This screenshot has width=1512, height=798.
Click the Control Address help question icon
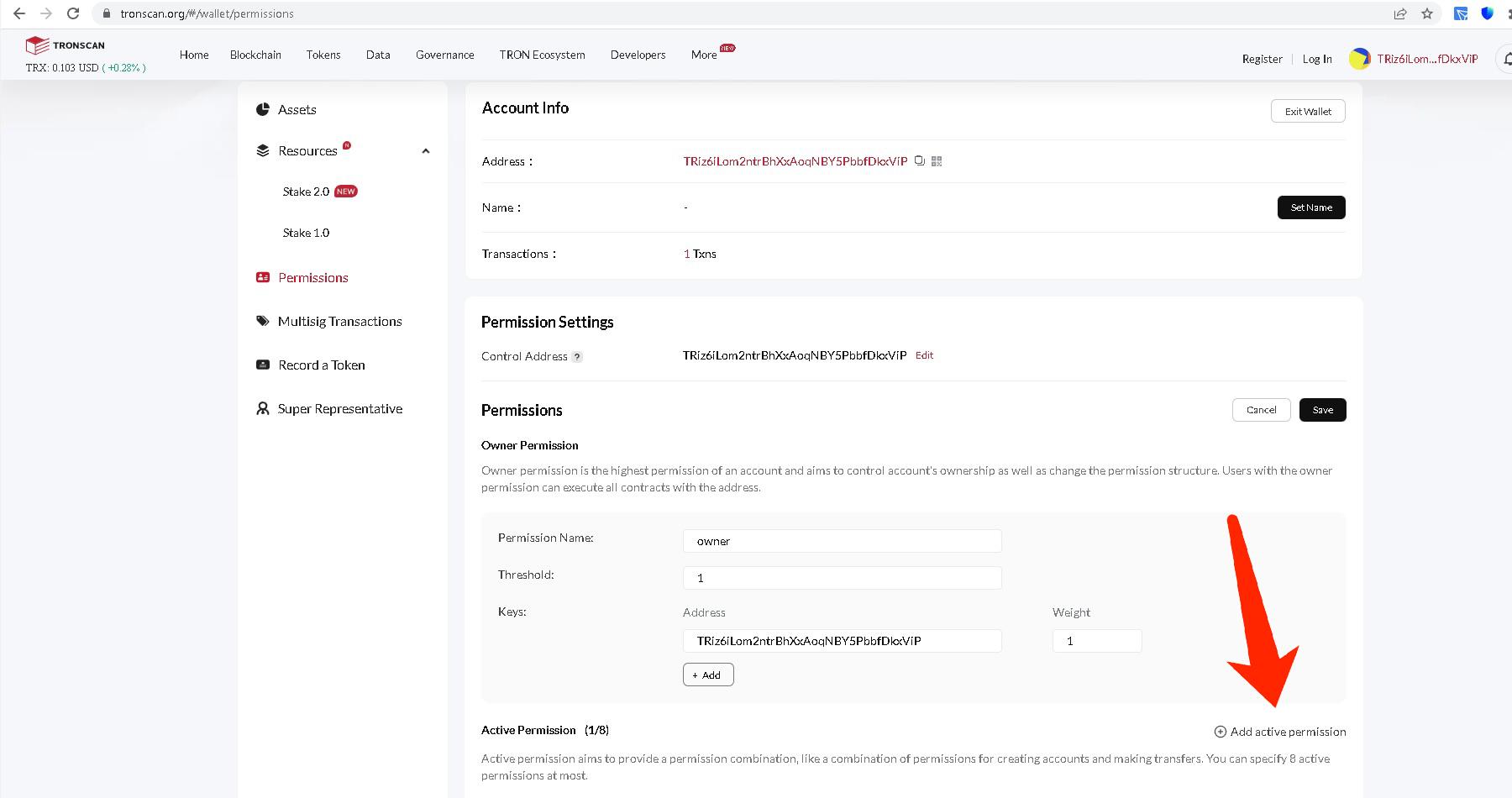click(577, 357)
